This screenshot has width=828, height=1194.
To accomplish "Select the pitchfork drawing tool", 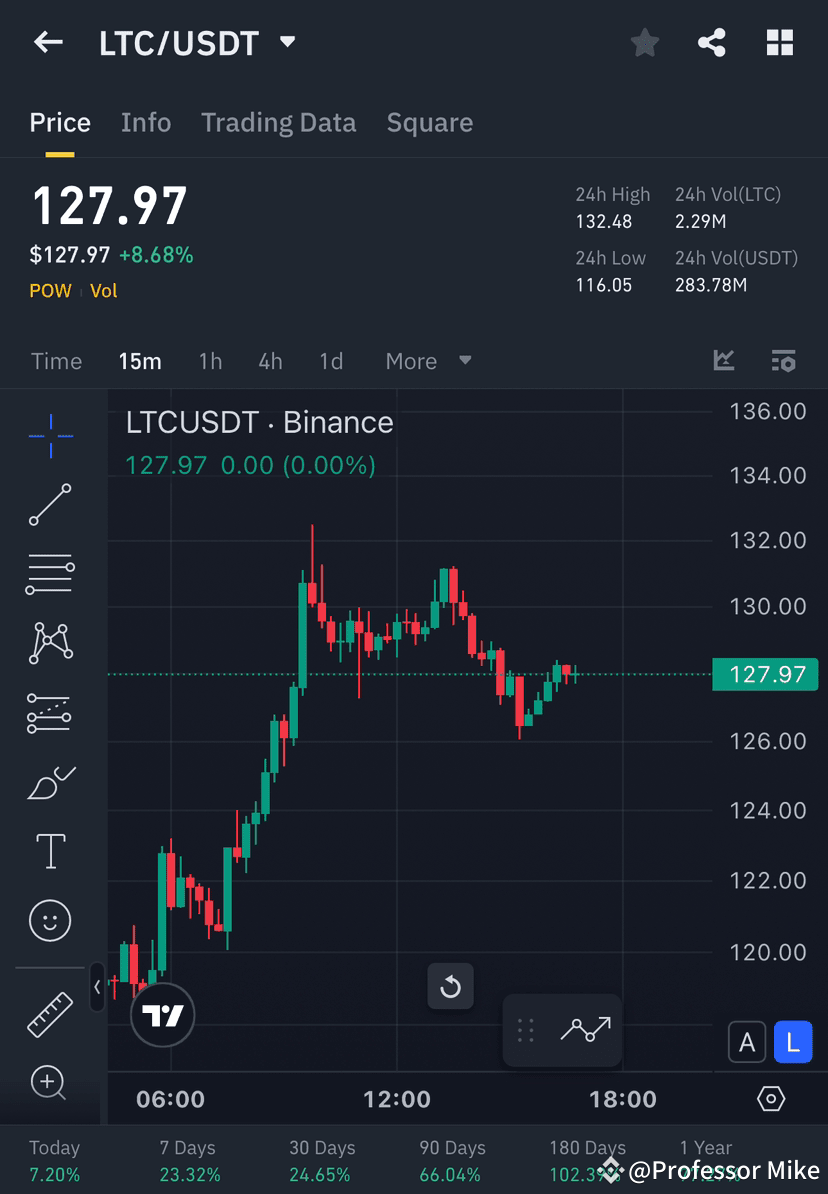I will click(50, 713).
